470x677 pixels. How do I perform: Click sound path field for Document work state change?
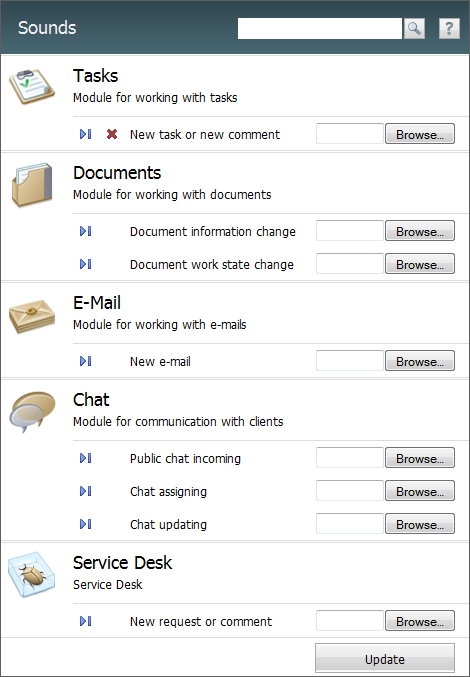[350, 264]
